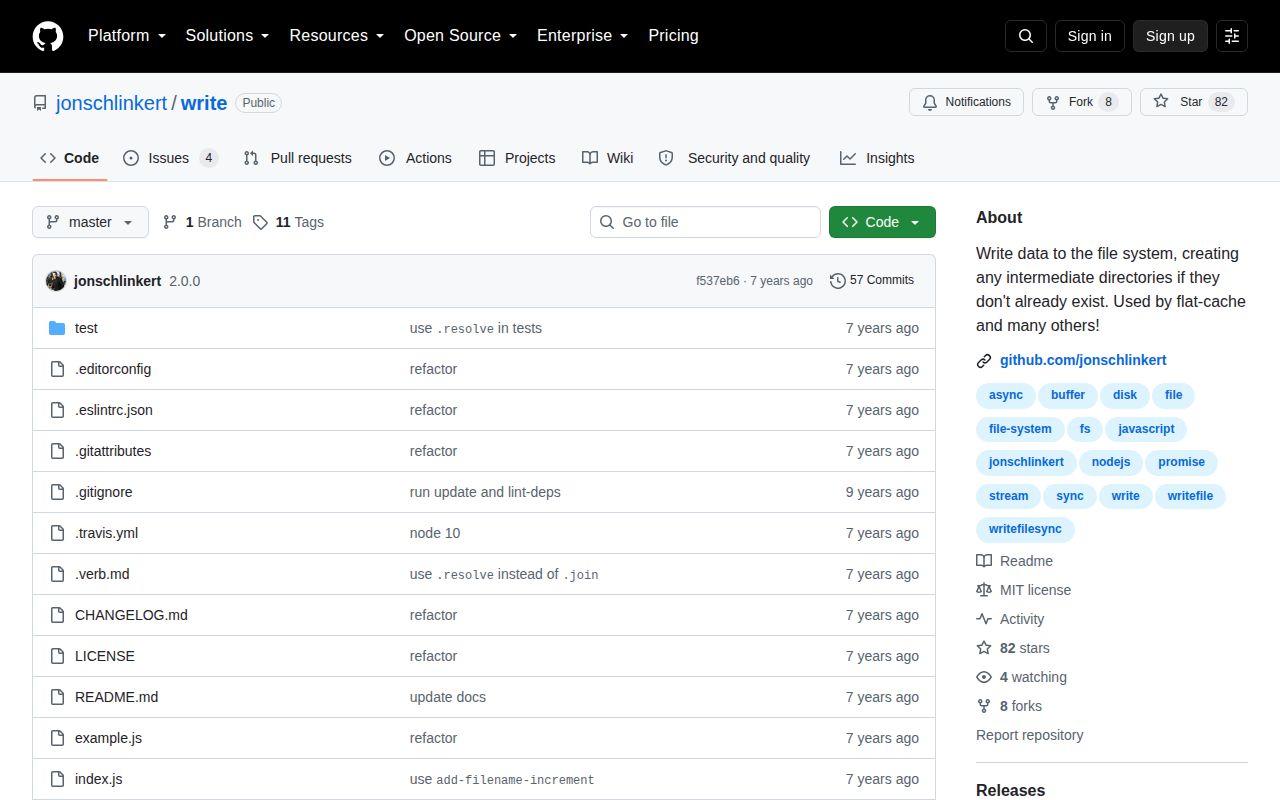Screen dimensions: 1280x800
Task: Open the Pricing page
Action: (x=673, y=36)
